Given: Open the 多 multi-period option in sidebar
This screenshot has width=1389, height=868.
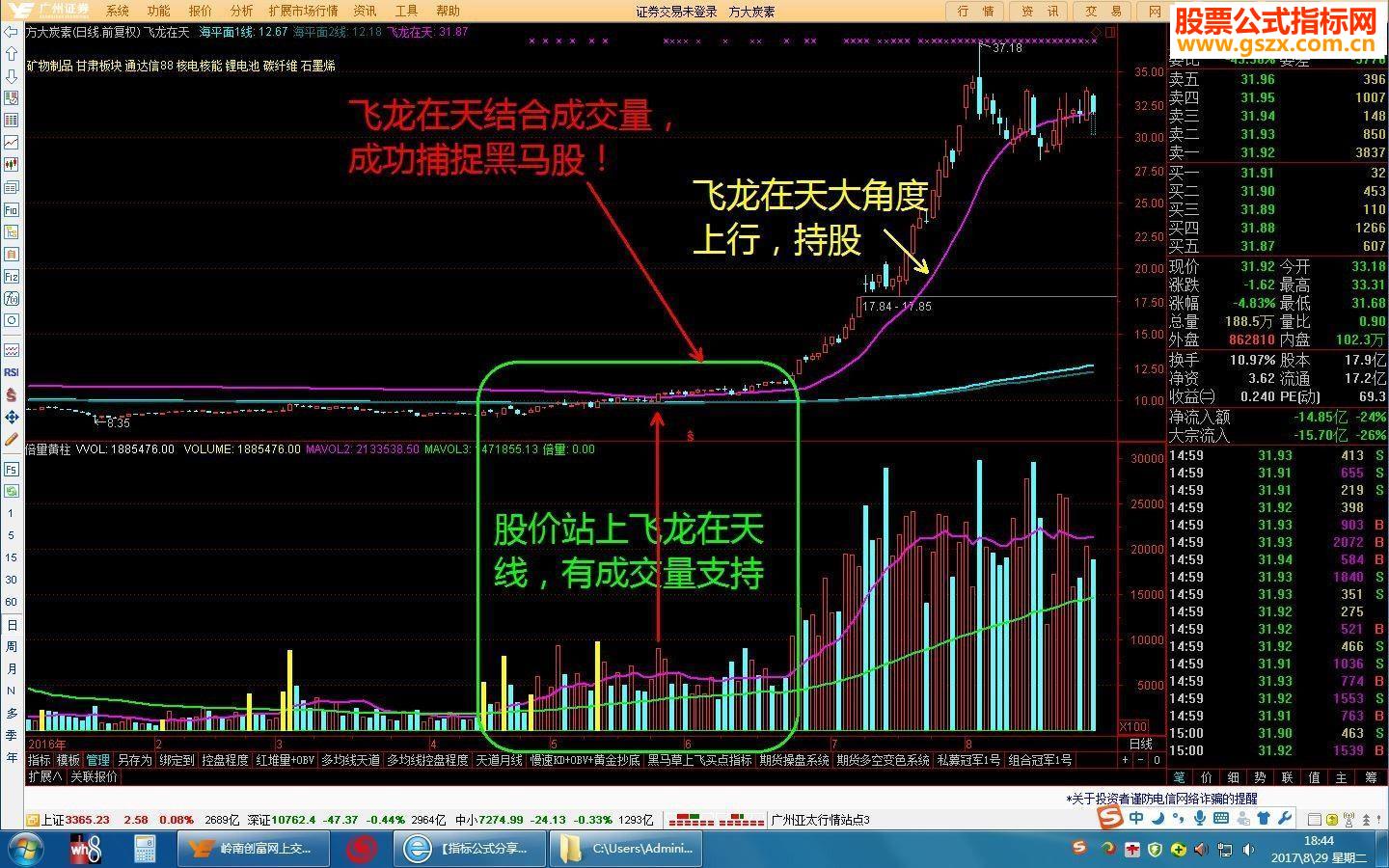Looking at the screenshot, I should pos(12,713).
